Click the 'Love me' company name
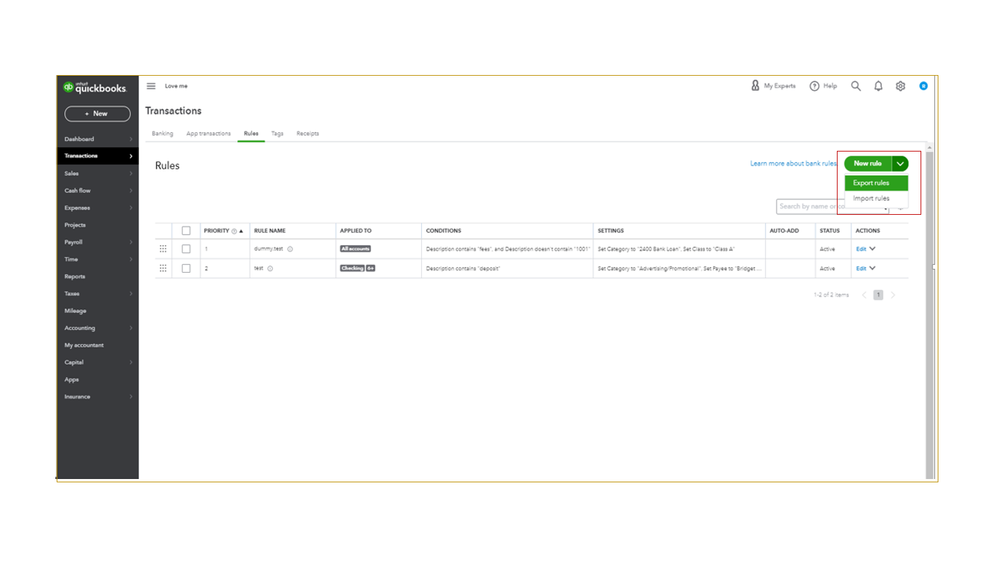Image resolution: width=999 pixels, height=562 pixels. [x=176, y=86]
